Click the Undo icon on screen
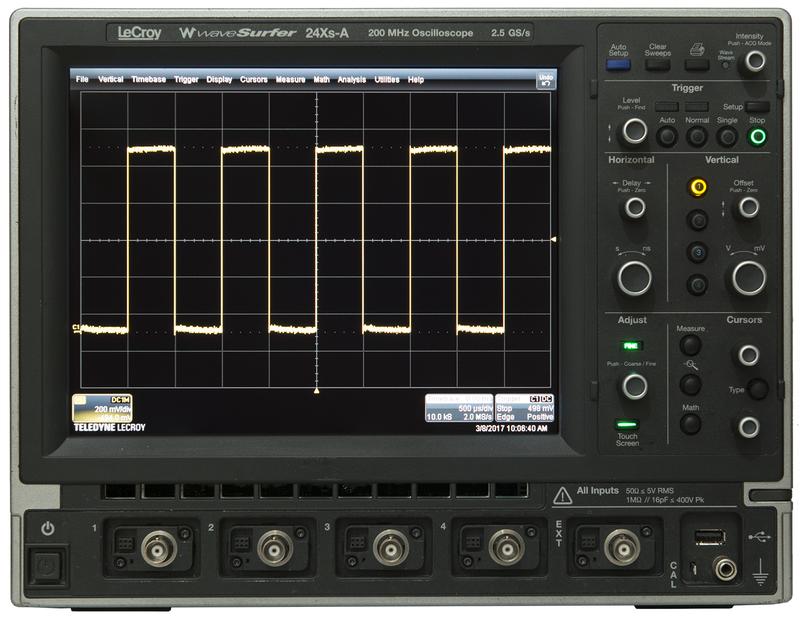This screenshot has width=800, height=618. point(545,79)
